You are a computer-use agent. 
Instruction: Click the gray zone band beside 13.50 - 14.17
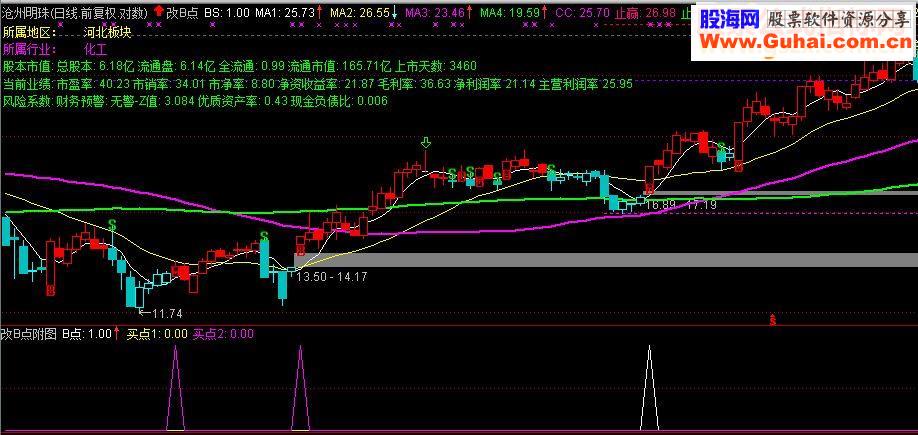605,260
